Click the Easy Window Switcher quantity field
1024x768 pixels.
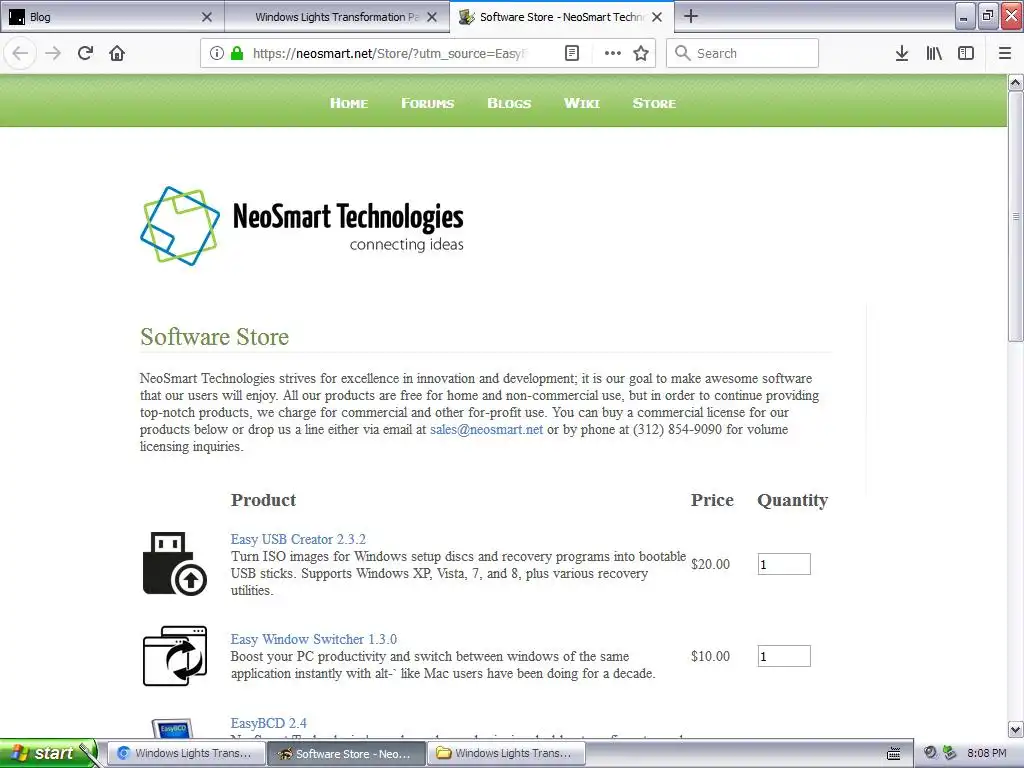(x=784, y=656)
